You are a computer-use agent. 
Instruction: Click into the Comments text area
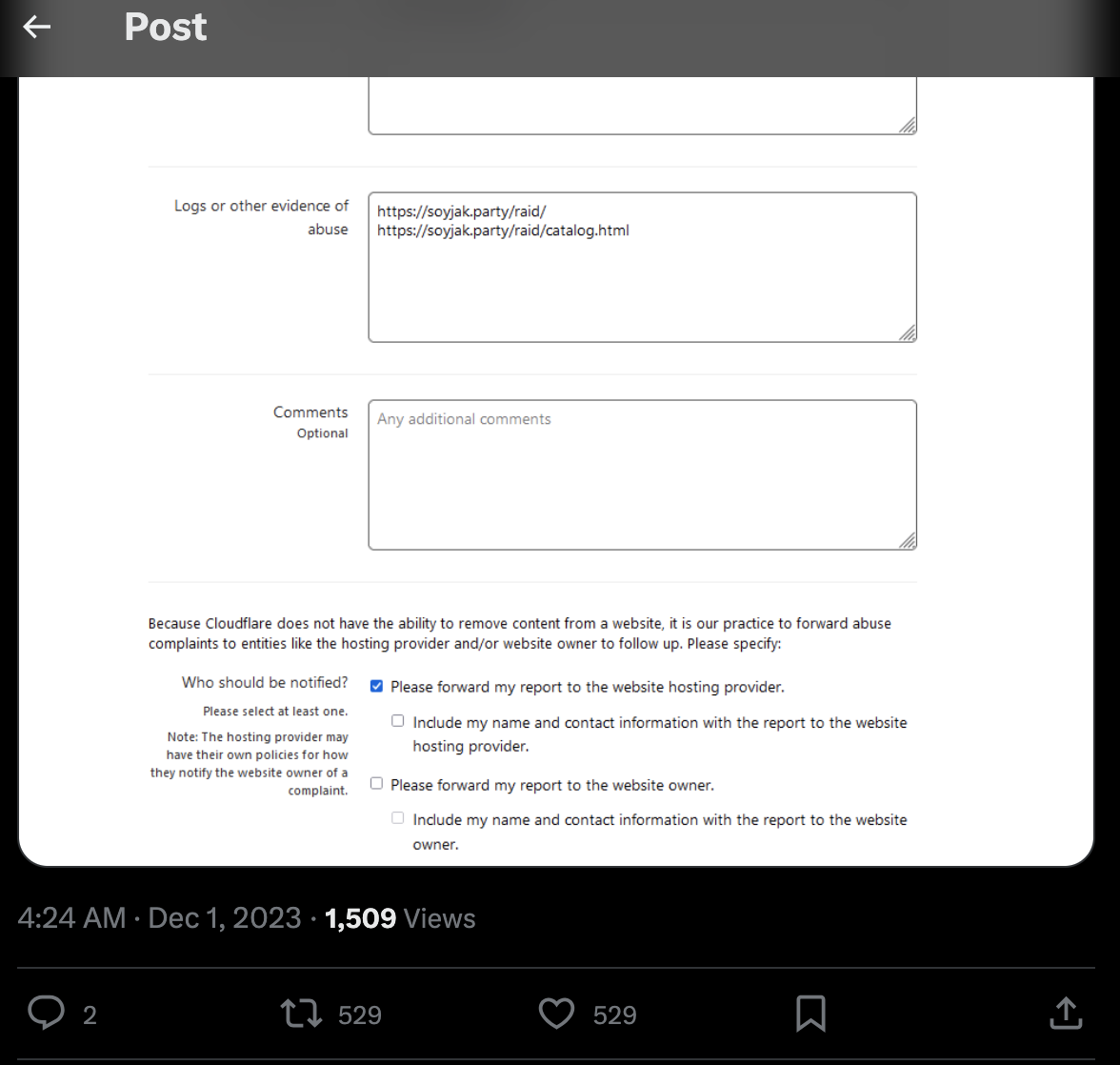pyautogui.click(x=642, y=474)
